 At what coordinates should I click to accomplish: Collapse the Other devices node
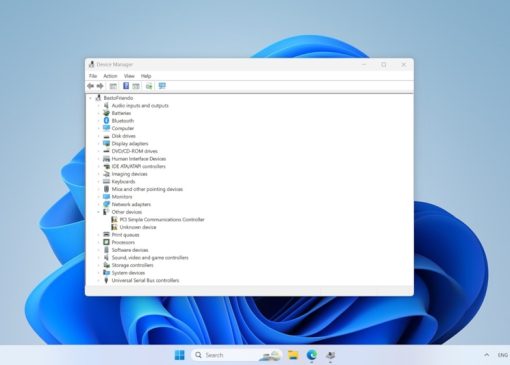[98, 212]
